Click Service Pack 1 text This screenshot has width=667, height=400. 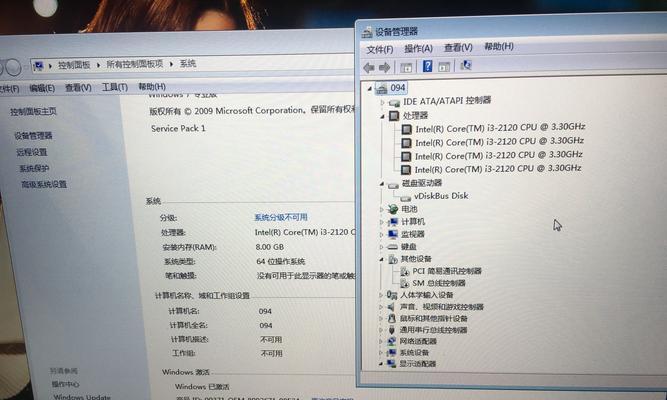(178, 128)
